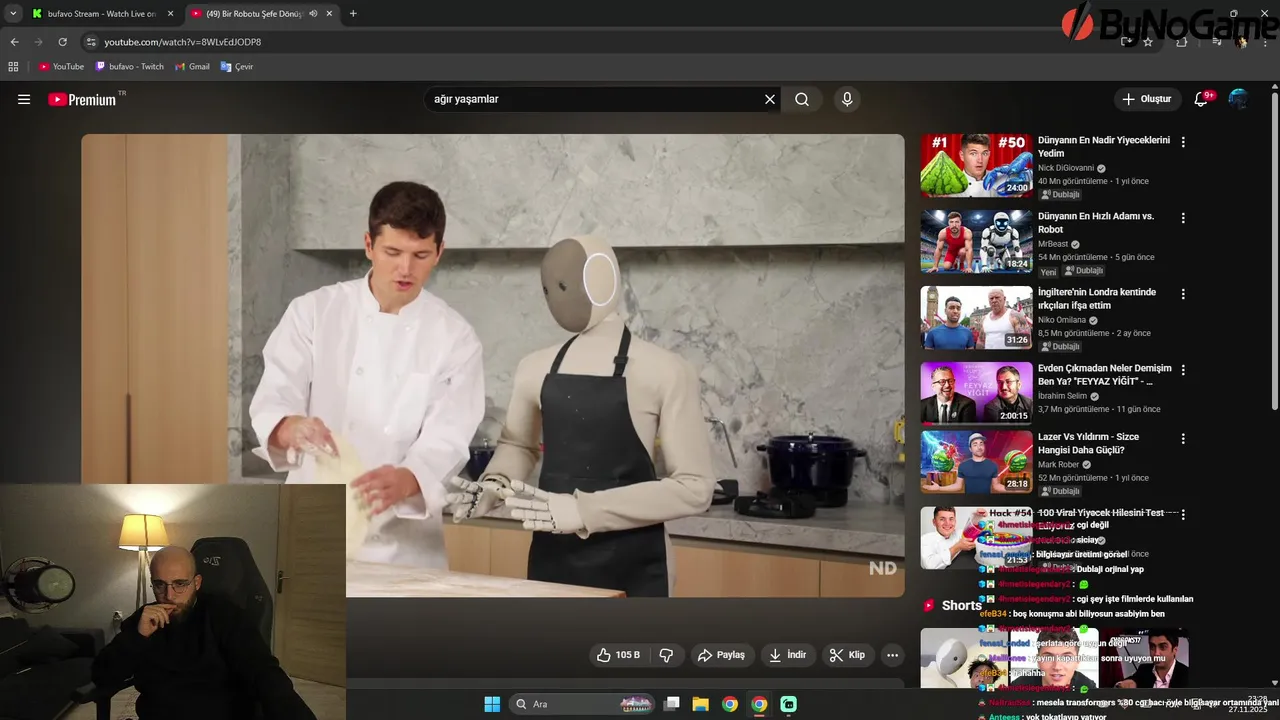Open Chrome extensions puzzle icon
This screenshot has width=1280, height=720.
point(1182,42)
